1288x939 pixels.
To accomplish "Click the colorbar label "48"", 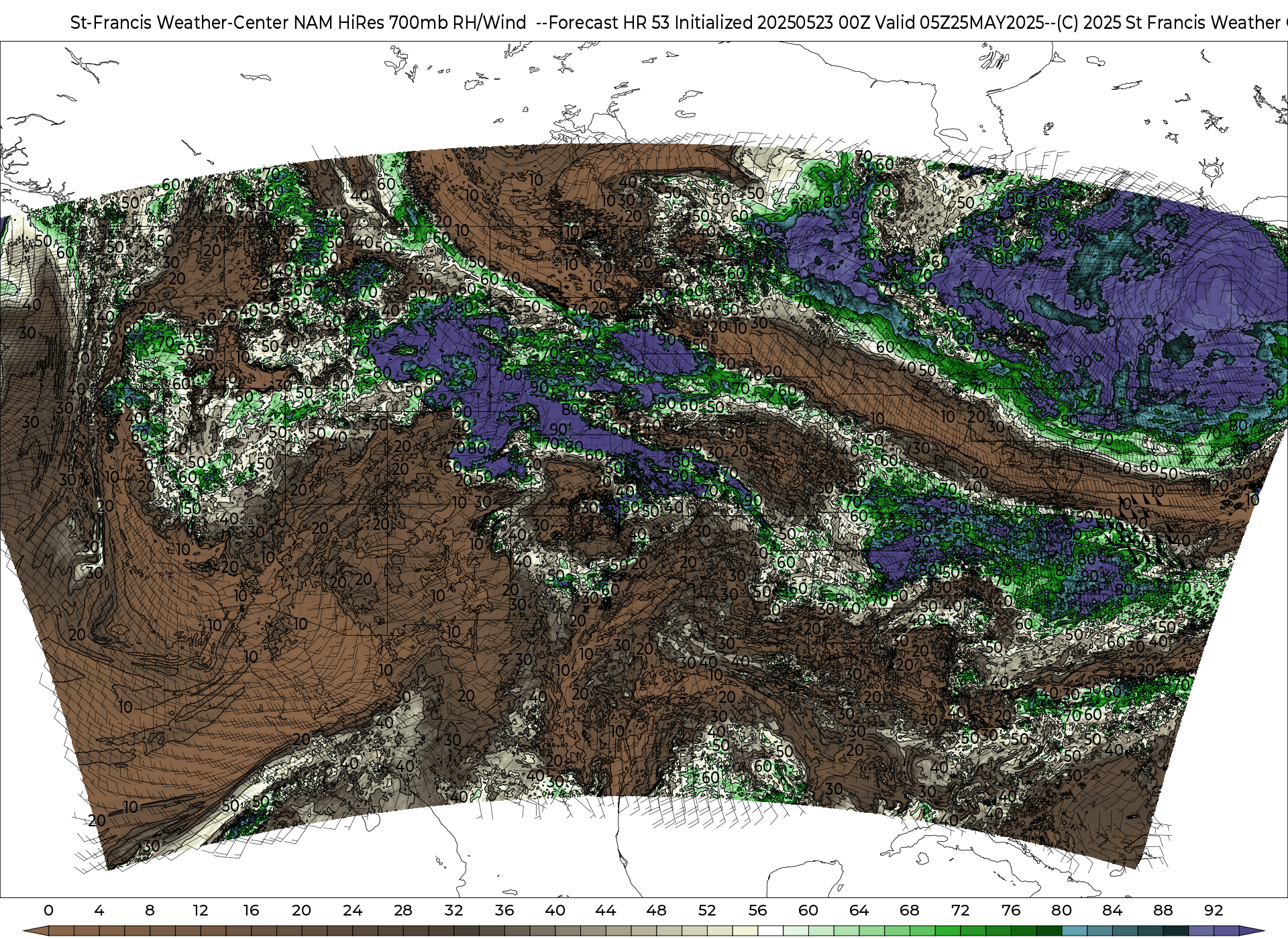I will click(x=656, y=910).
